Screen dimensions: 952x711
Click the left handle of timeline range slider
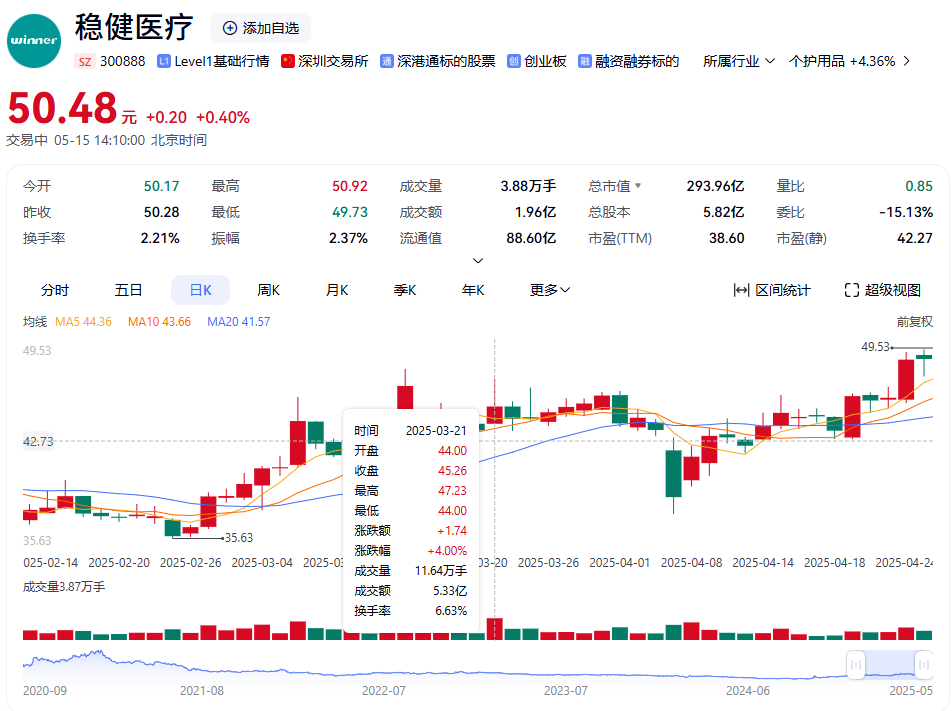(855, 664)
